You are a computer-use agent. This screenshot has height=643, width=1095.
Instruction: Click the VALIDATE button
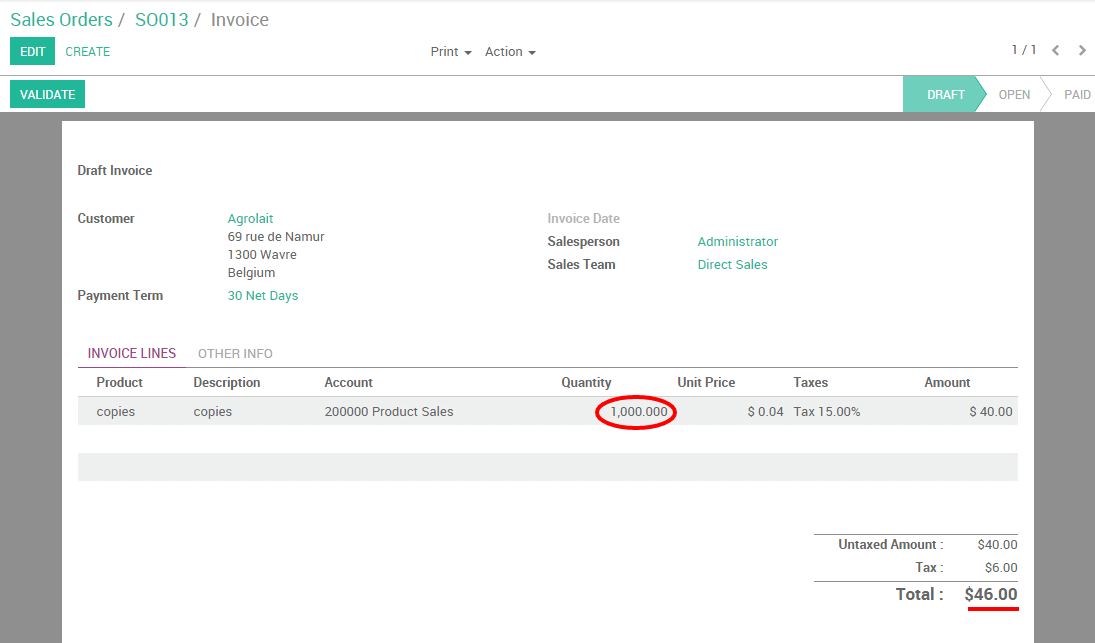point(46,93)
